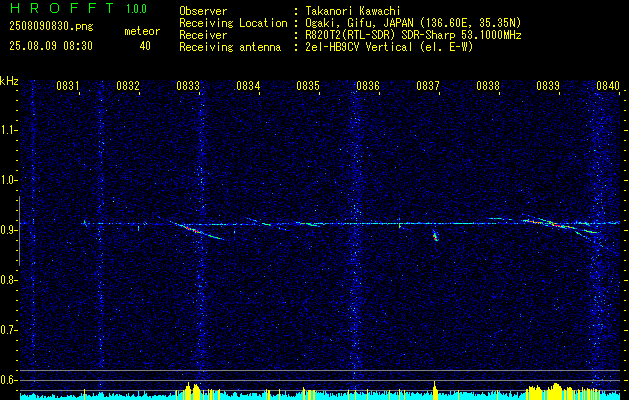Click the gray vertical range bar beside 0.9 kHz
Viewport: 629px width, 400px height.
tap(19, 231)
